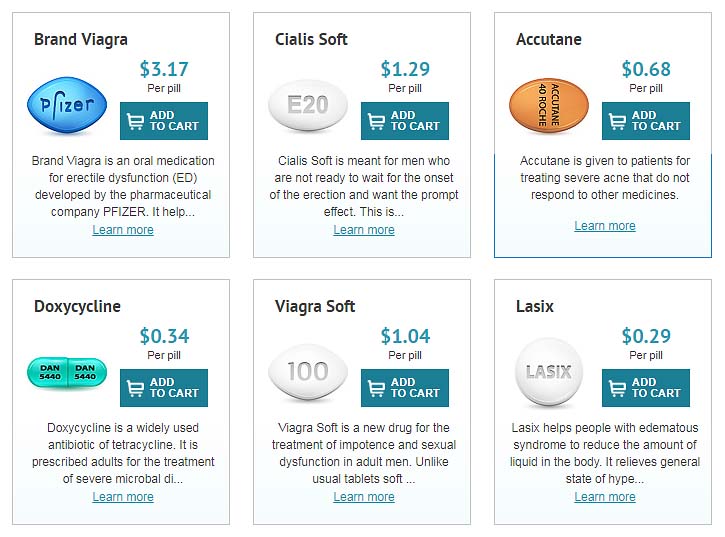Open Learn more under Viagra Soft
Screen dimensions: 725x537
tap(364, 497)
